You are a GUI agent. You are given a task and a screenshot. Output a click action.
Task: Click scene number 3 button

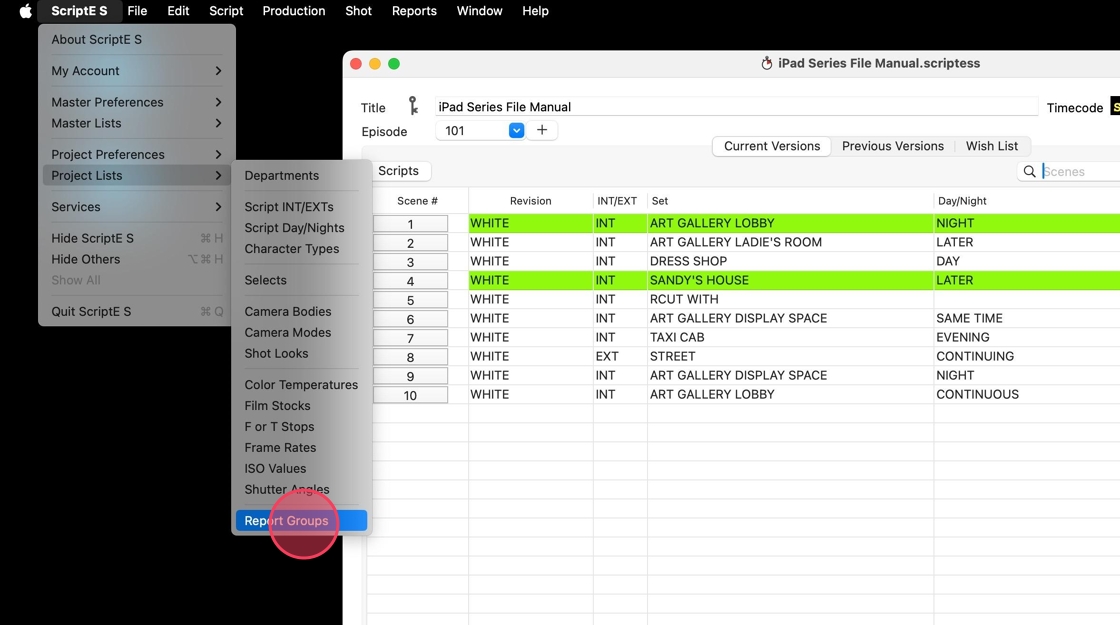pyautogui.click(x=410, y=262)
